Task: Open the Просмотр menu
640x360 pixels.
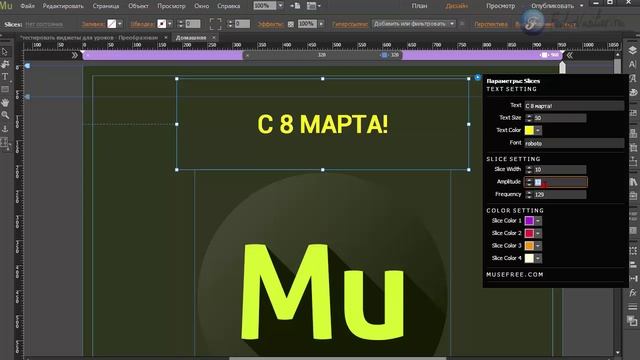Action: [171, 6]
